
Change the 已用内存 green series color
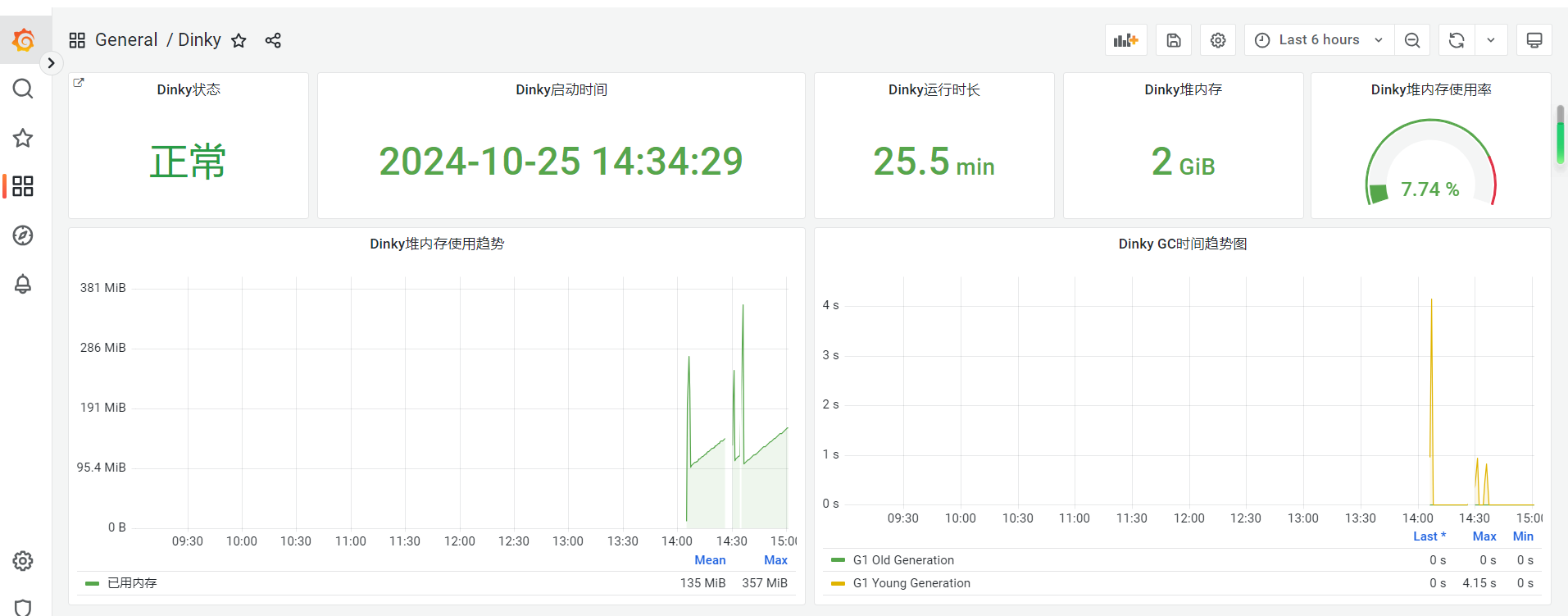point(92,583)
